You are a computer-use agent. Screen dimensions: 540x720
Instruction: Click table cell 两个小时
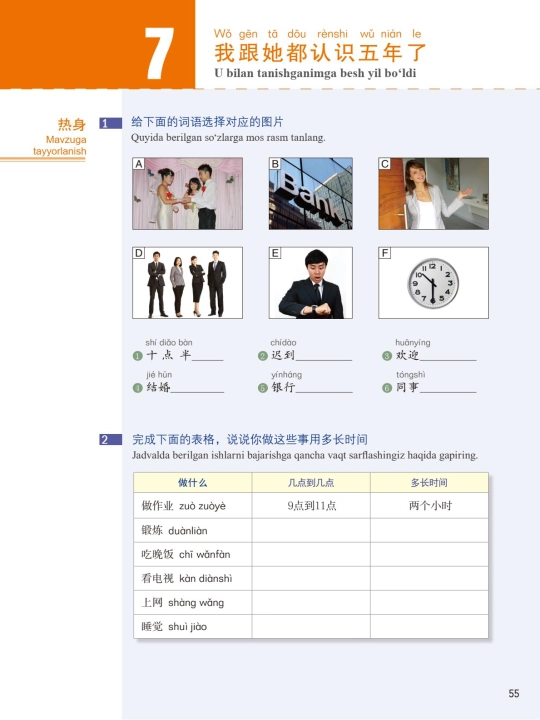pos(429,506)
